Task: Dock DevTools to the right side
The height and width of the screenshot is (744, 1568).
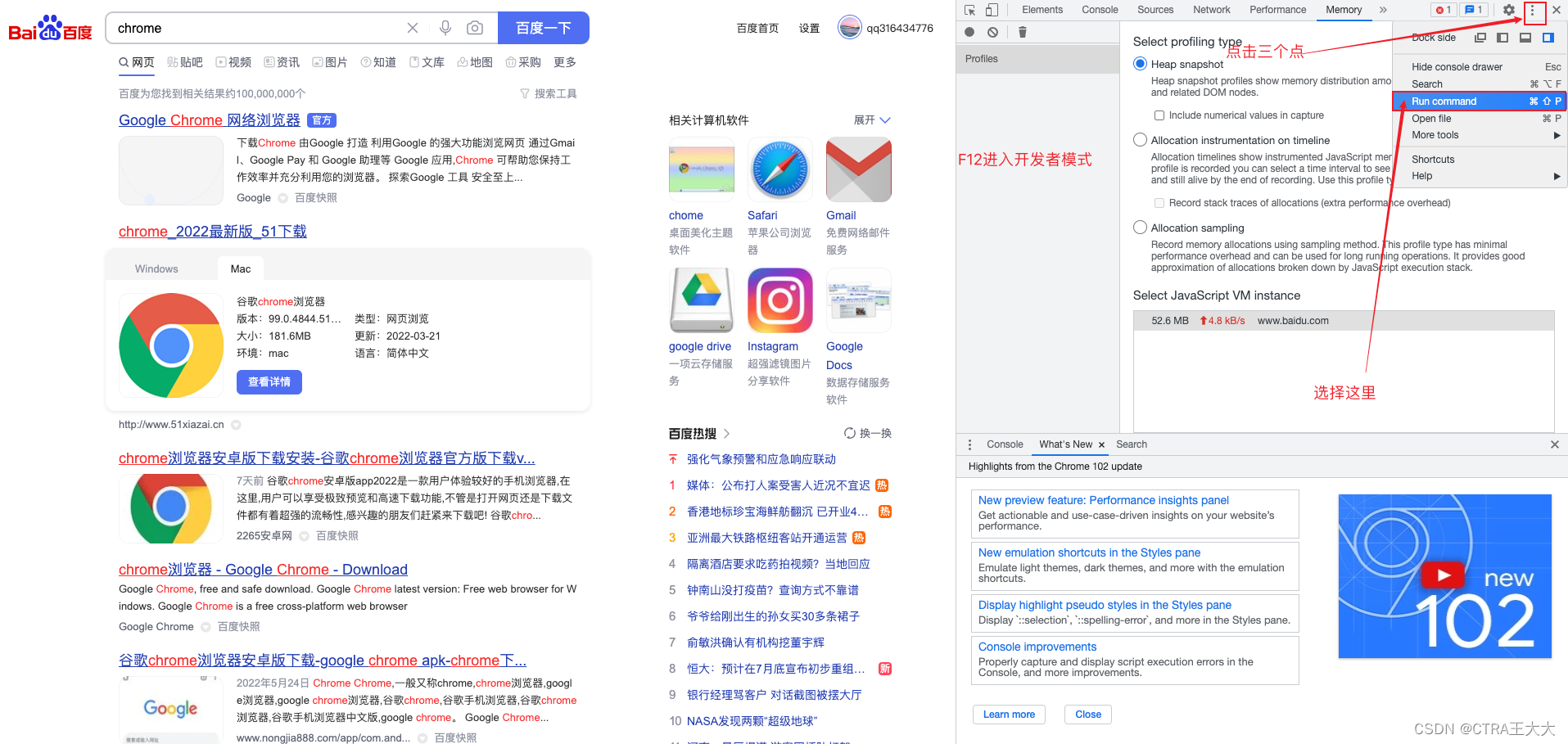Action: pos(1548,38)
